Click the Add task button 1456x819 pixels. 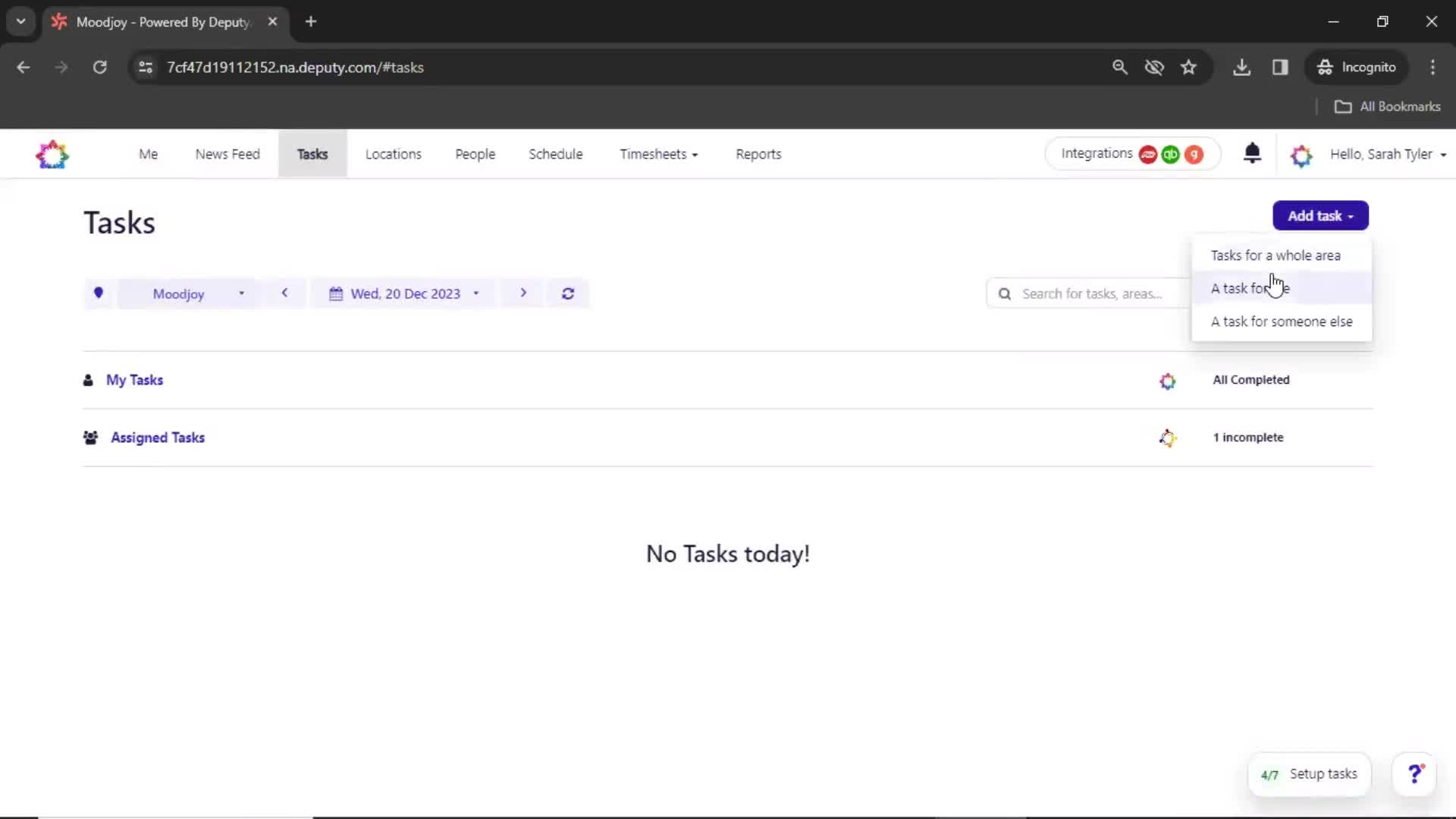coord(1320,215)
